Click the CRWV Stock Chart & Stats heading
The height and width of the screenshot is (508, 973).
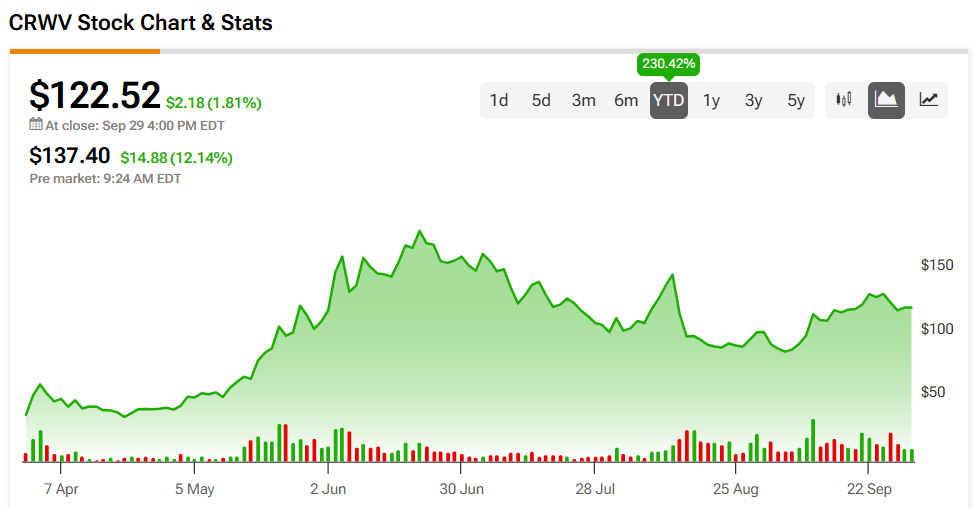tap(141, 23)
